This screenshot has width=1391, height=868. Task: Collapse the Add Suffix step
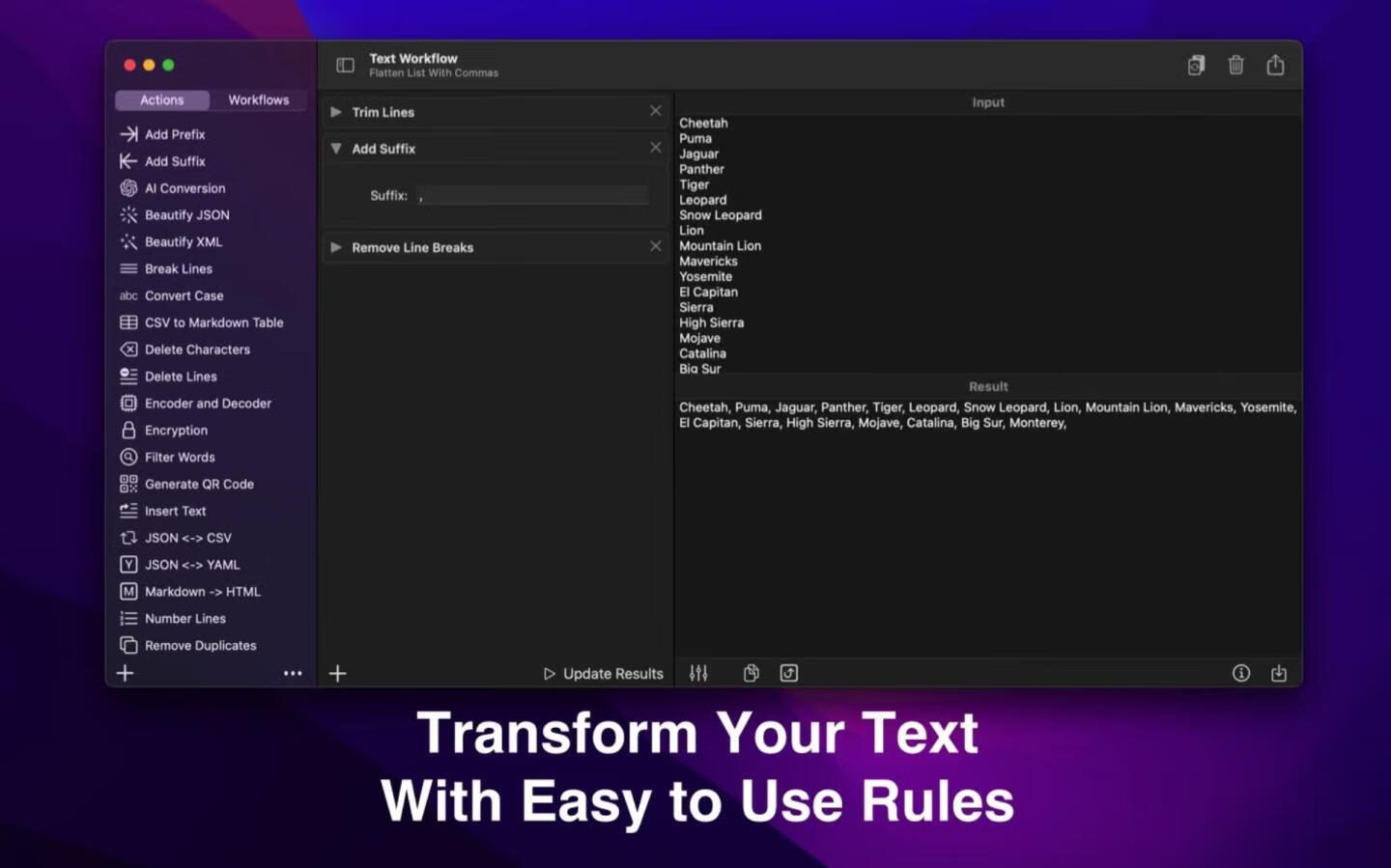(336, 149)
